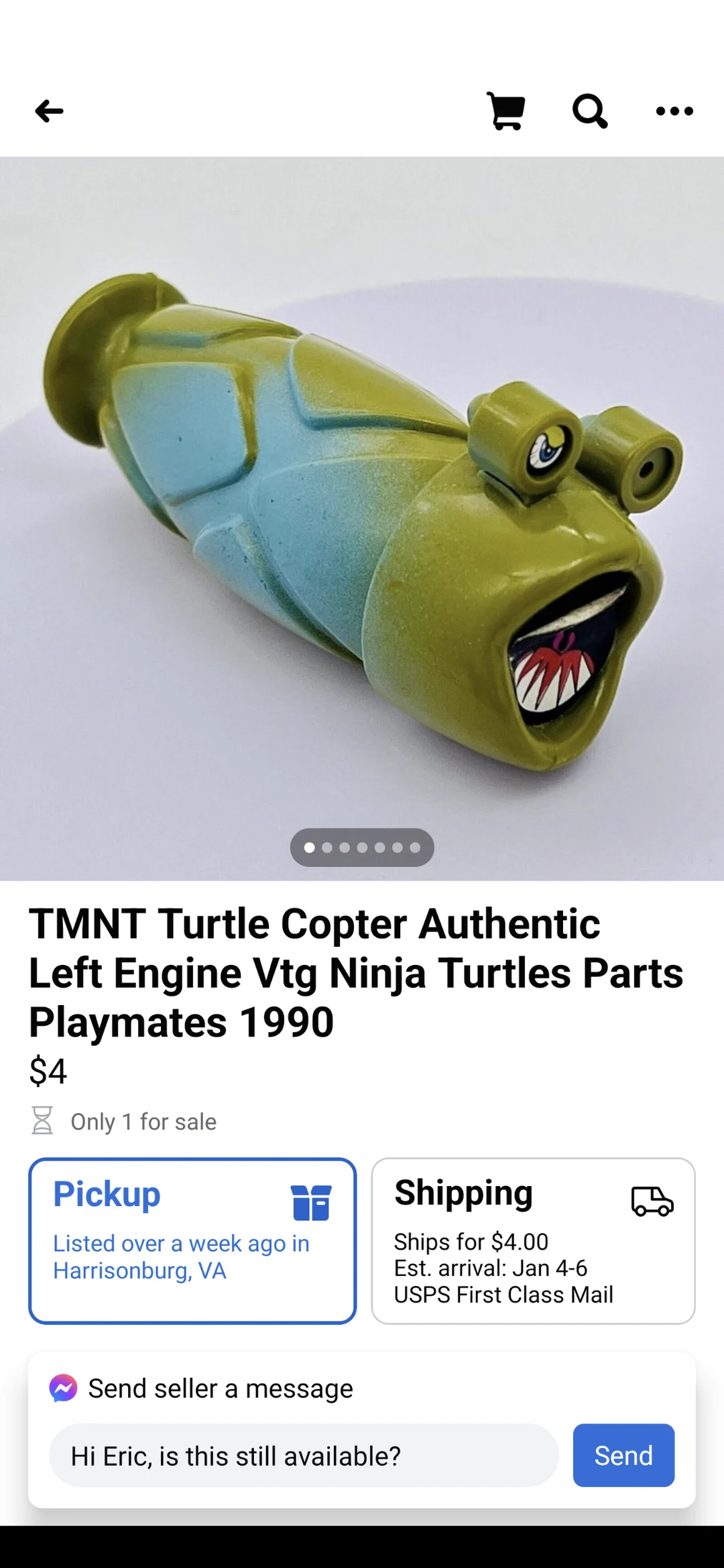Jump to the second photo dot
The width and height of the screenshot is (724, 1568).
[x=327, y=848]
